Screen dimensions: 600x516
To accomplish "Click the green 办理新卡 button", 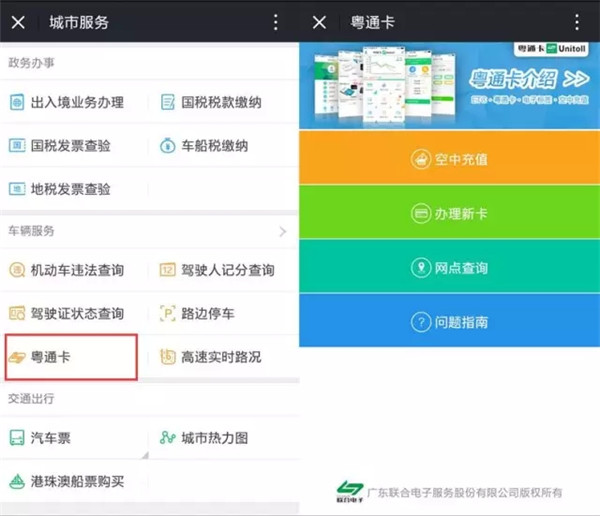I will (x=450, y=212).
